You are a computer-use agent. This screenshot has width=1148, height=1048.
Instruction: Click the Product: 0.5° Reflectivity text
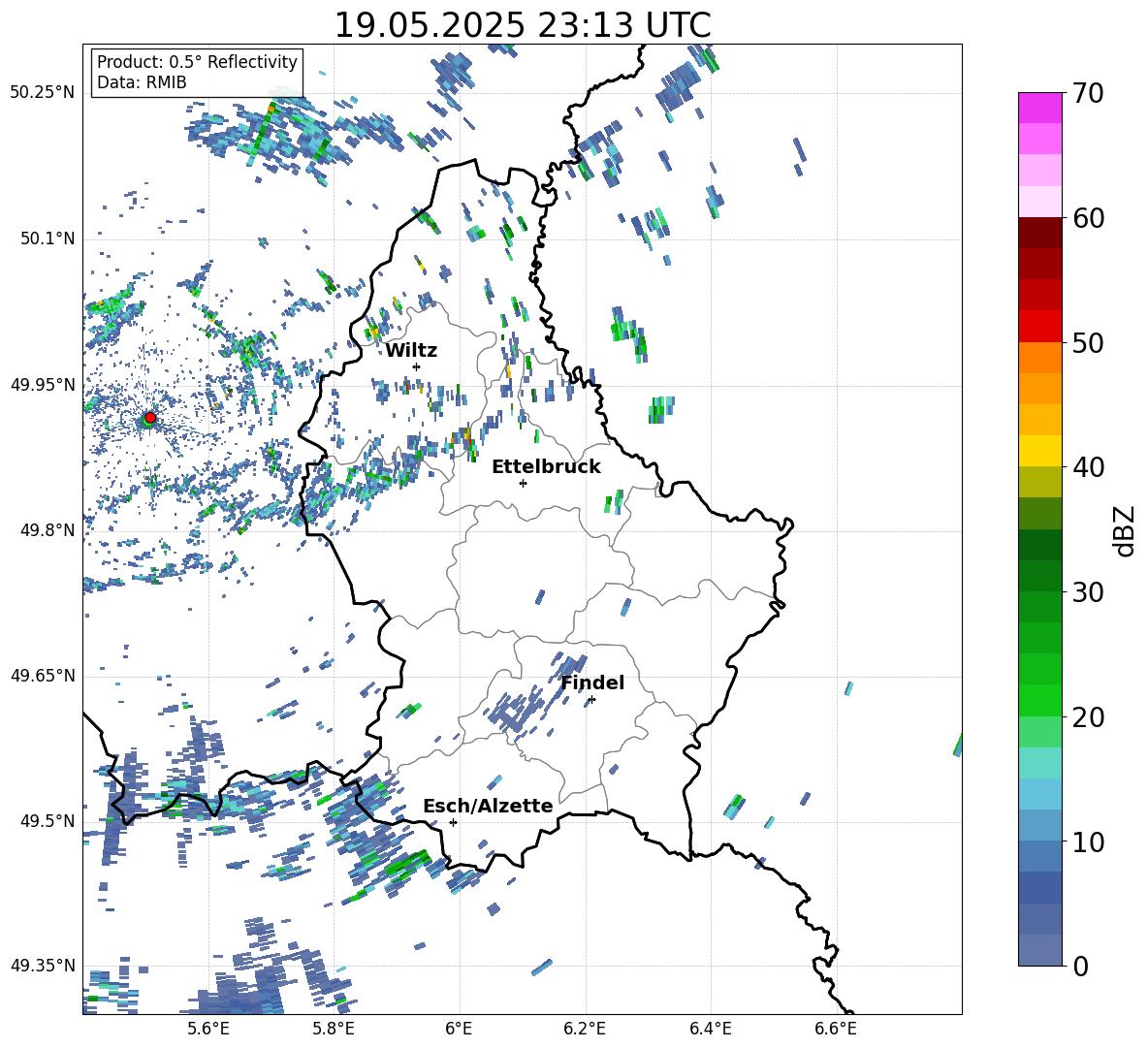click(197, 61)
